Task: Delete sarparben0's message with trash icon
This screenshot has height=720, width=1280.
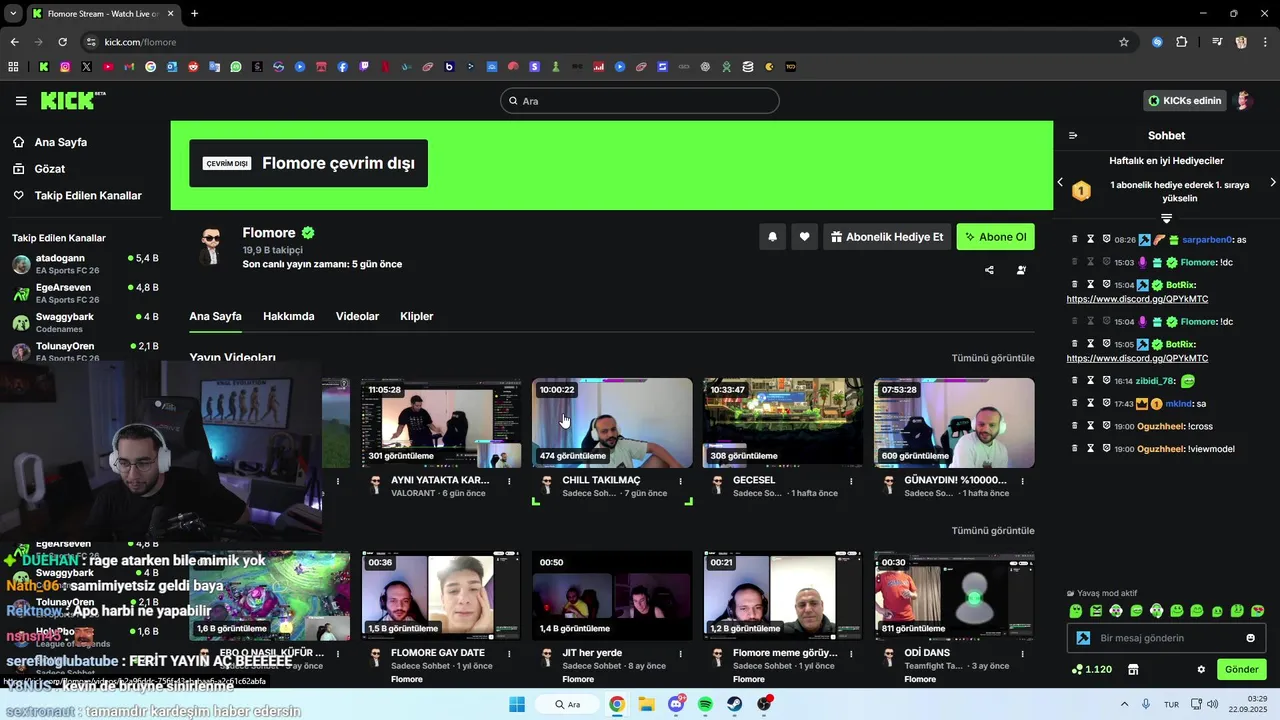Action: pos(1075,240)
